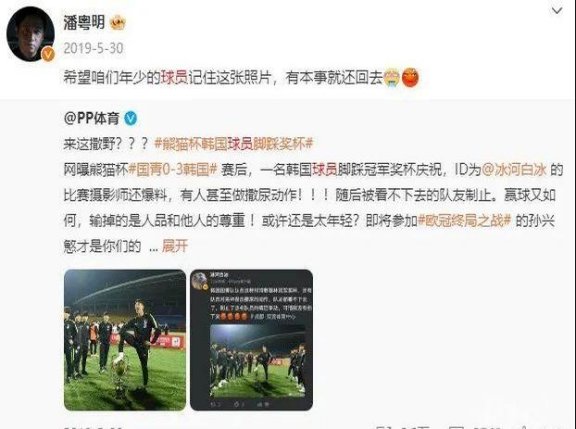Open the chevron post options menu at top right
The height and width of the screenshot is (429, 576).
pos(557,11)
